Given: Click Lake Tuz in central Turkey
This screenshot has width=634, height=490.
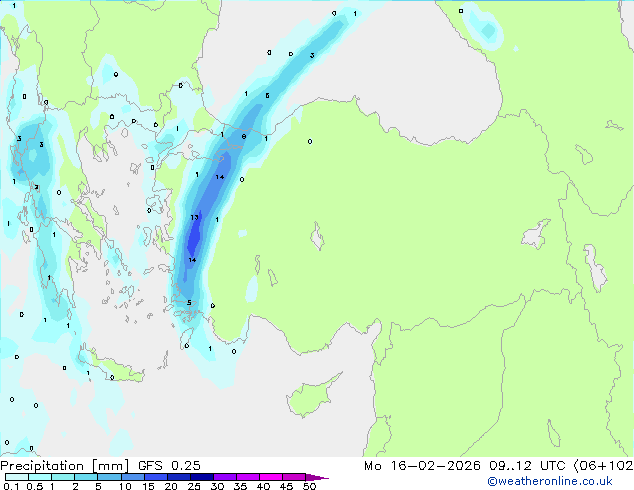Looking at the screenshot, I should (x=317, y=236).
